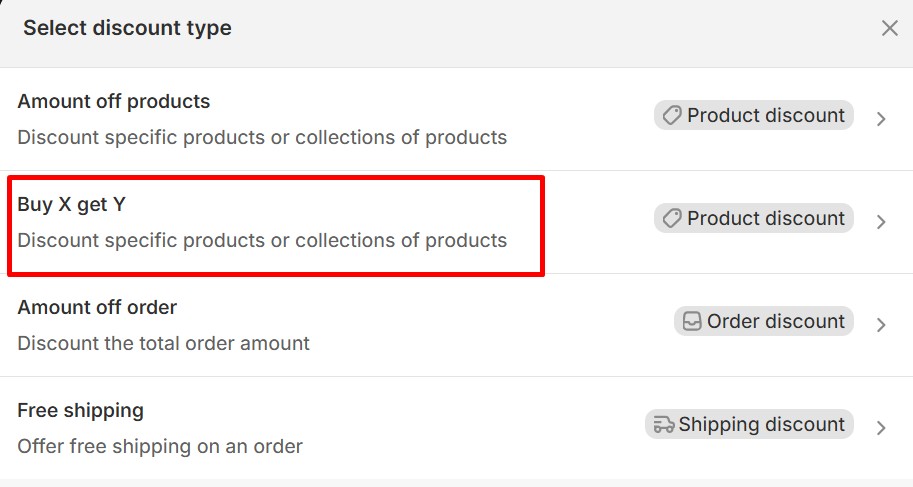Pick the Amount off order discount type

(97, 308)
